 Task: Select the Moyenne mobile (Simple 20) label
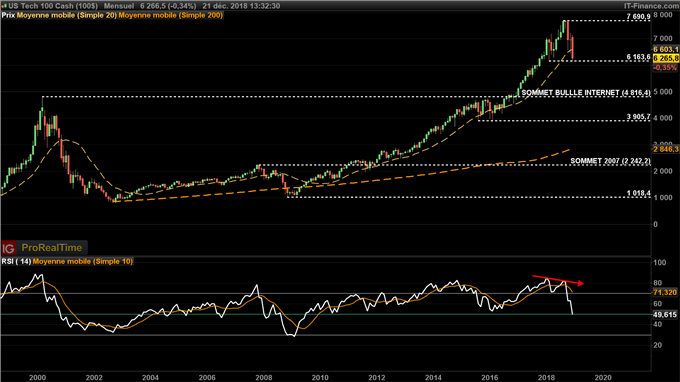click(66, 15)
